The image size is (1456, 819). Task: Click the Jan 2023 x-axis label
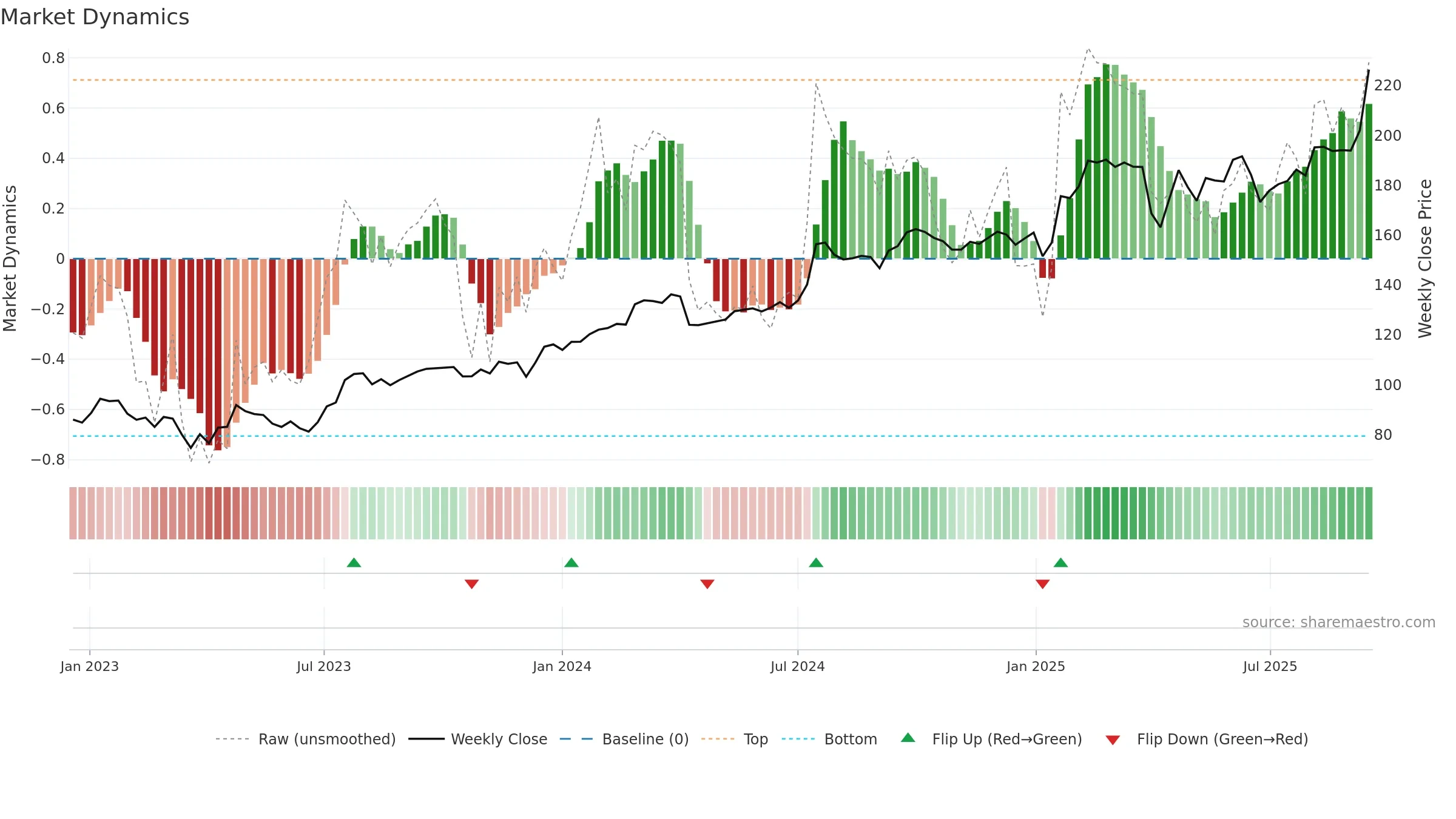click(x=90, y=666)
